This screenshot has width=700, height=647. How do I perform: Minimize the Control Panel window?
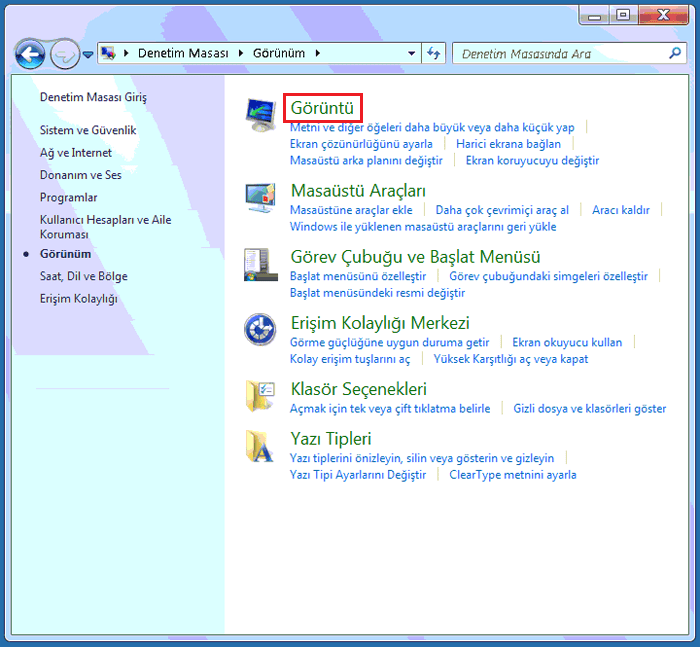(x=594, y=16)
